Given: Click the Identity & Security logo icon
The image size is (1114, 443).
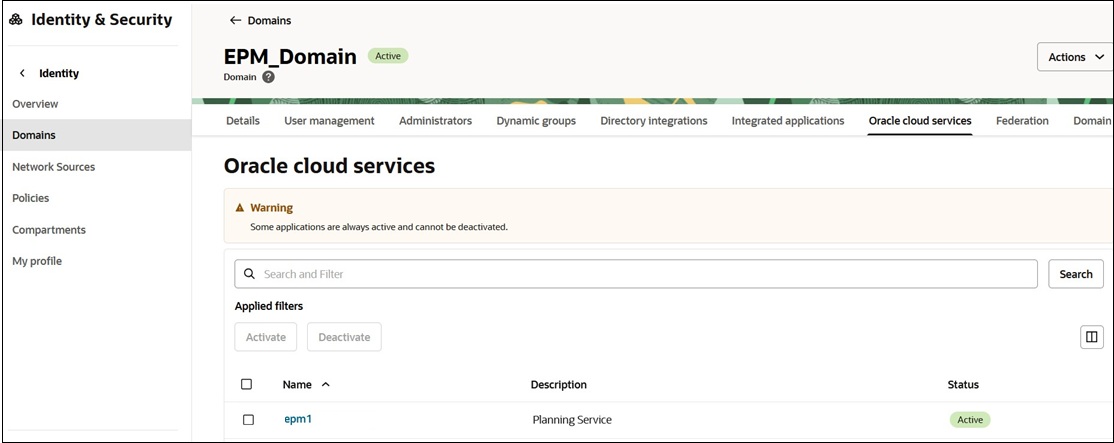Looking at the screenshot, I should (x=16, y=20).
